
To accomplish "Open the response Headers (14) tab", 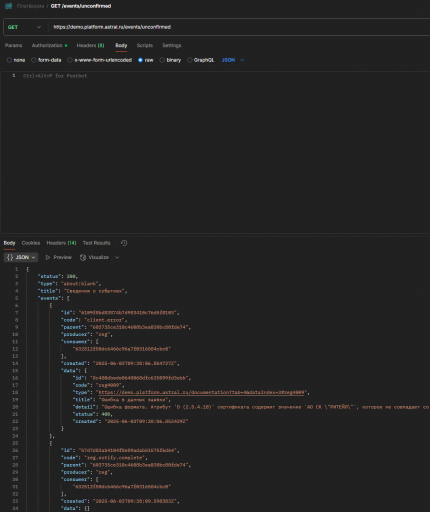I will tap(61, 243).
